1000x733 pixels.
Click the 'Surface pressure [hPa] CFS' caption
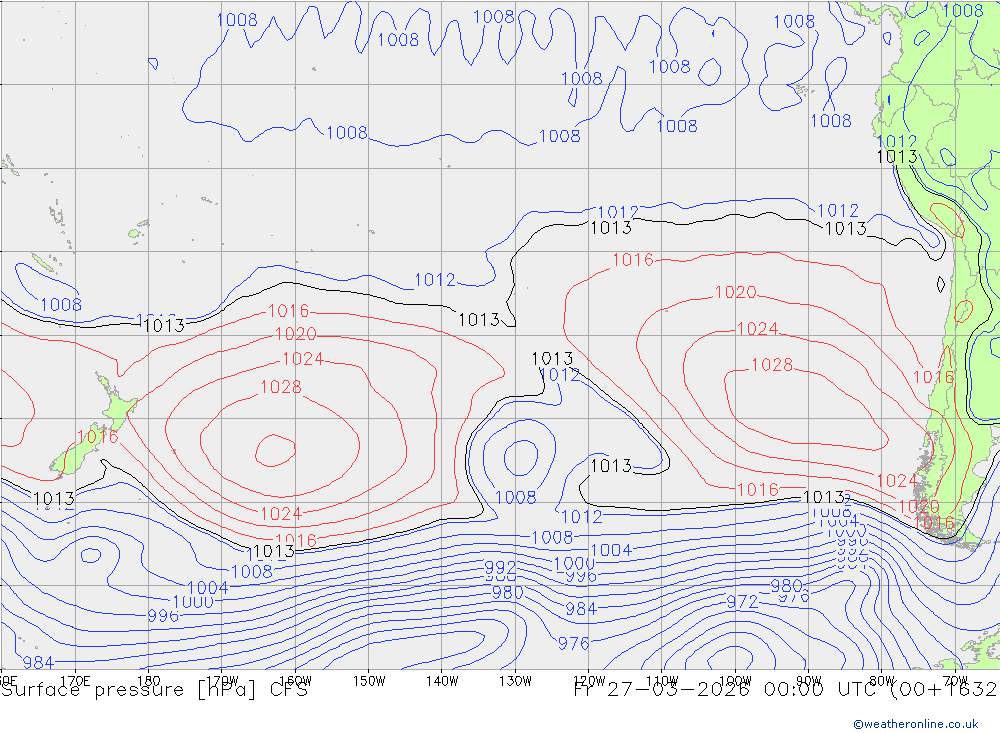tap(154, 690)
